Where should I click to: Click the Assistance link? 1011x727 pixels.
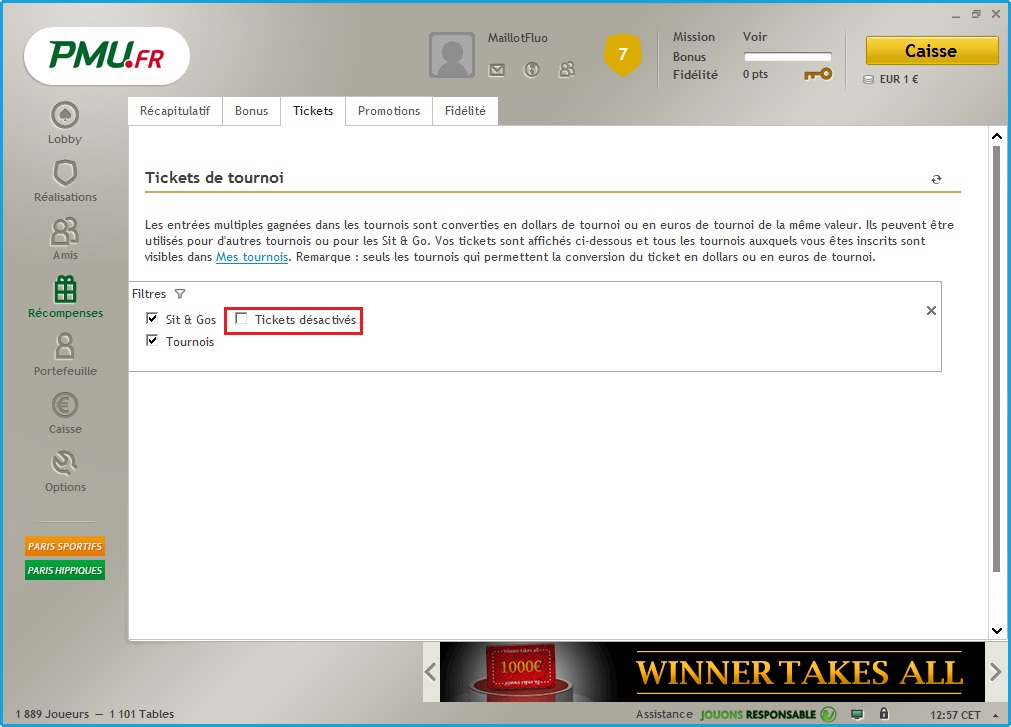(x=664, y=714)
